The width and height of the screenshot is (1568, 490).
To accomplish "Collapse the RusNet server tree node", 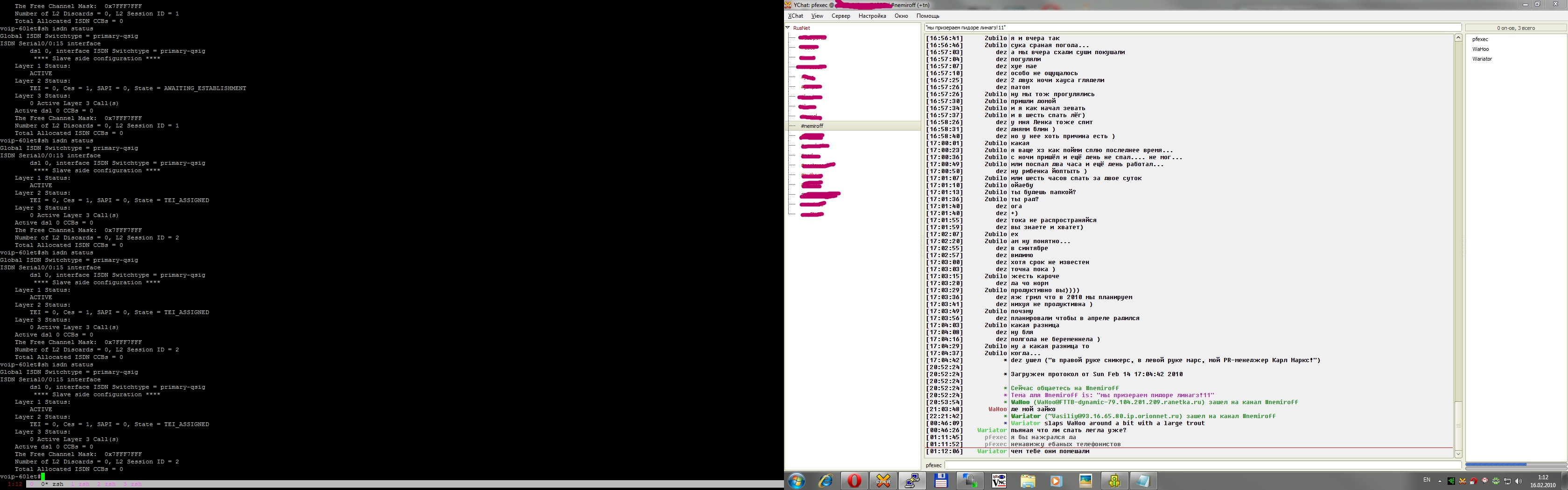I will [788, 28].
